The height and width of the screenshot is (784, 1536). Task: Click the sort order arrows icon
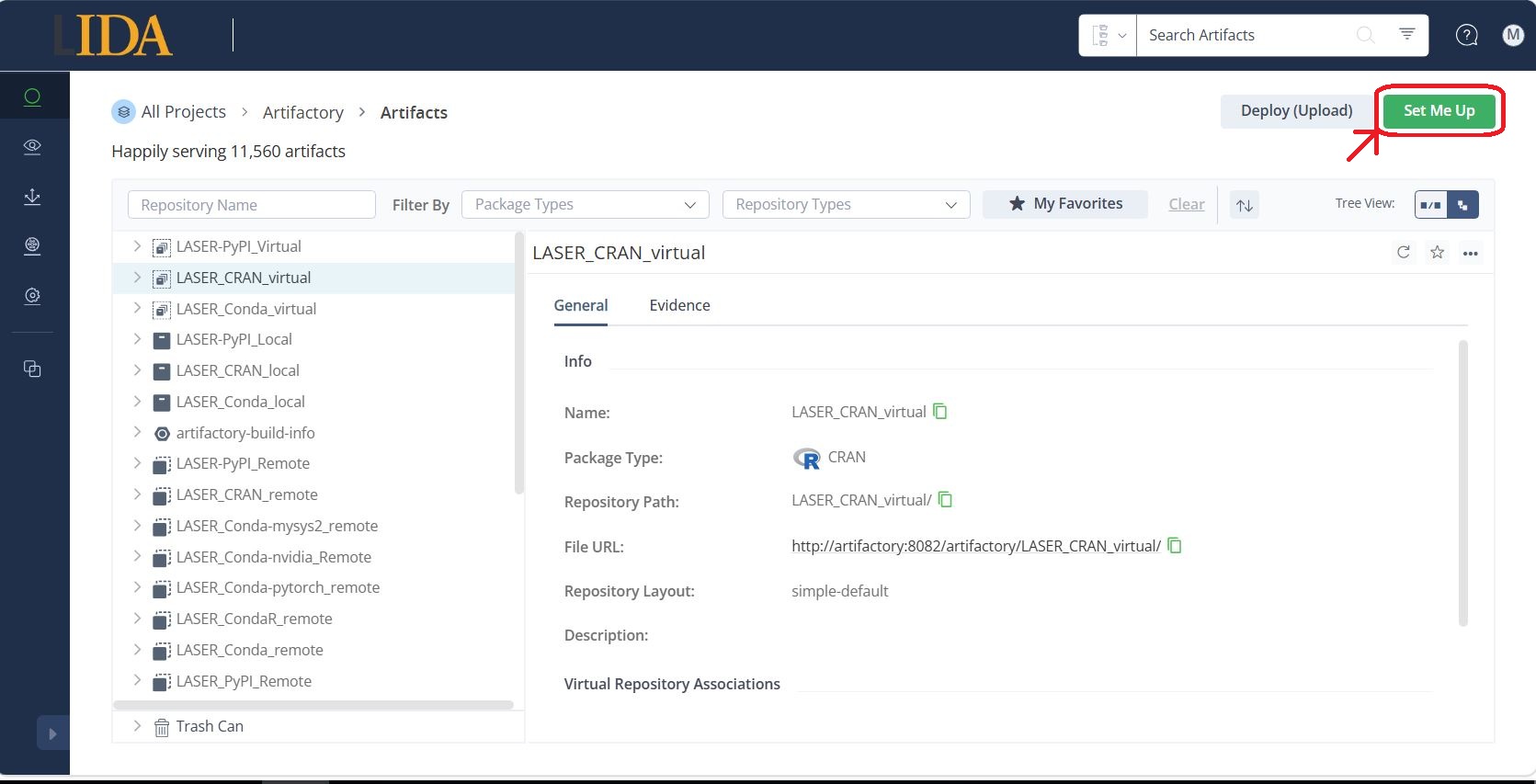[1245, 205]
